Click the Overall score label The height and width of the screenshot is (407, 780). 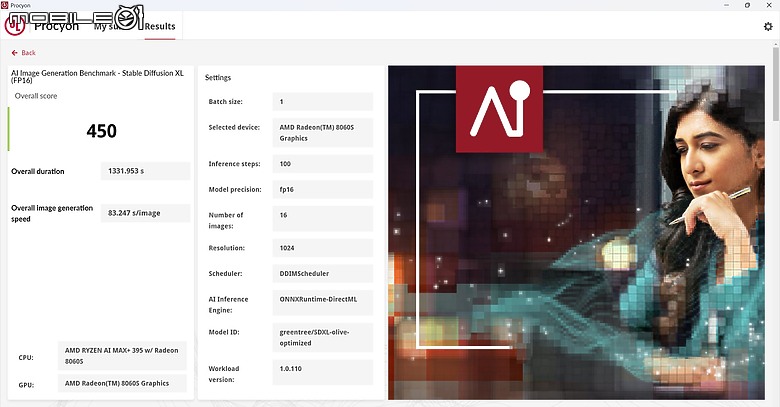[36, 96]
